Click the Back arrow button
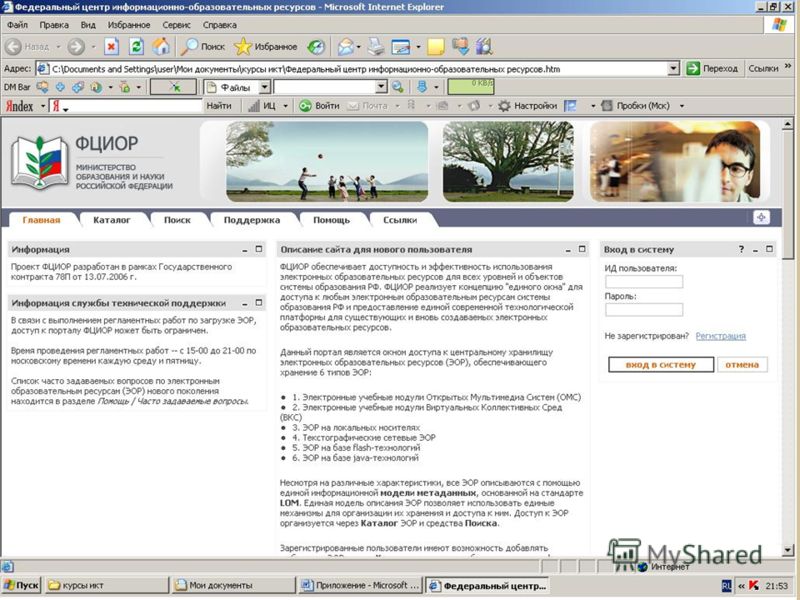The height and width of the screenshot is (600, 800). [13, 47]
